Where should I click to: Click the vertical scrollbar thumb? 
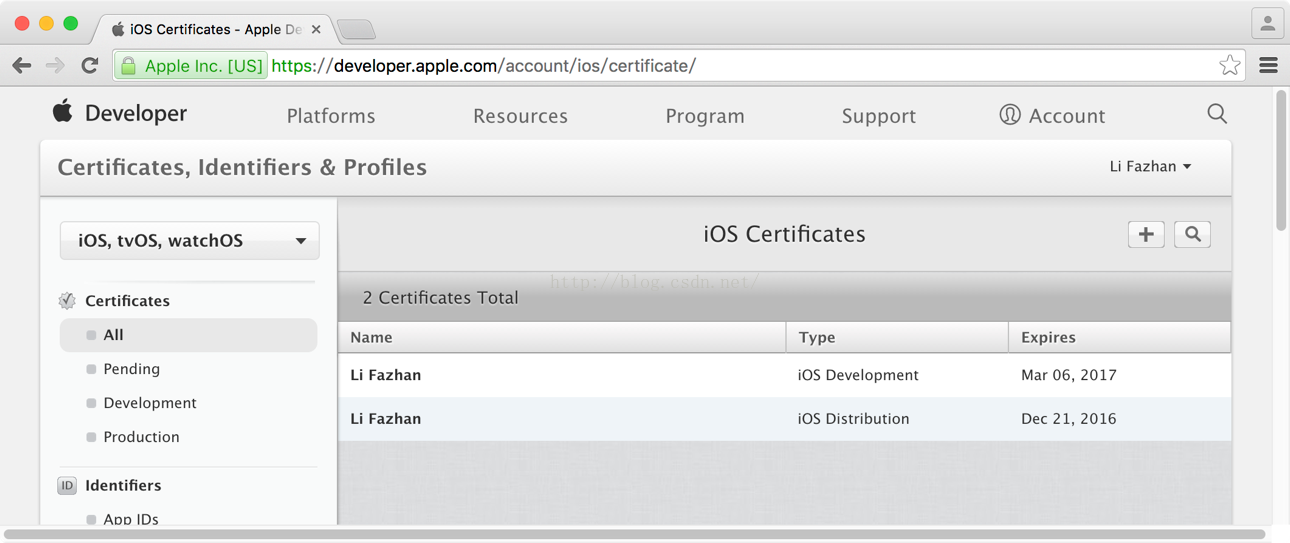coord(1281,160)
